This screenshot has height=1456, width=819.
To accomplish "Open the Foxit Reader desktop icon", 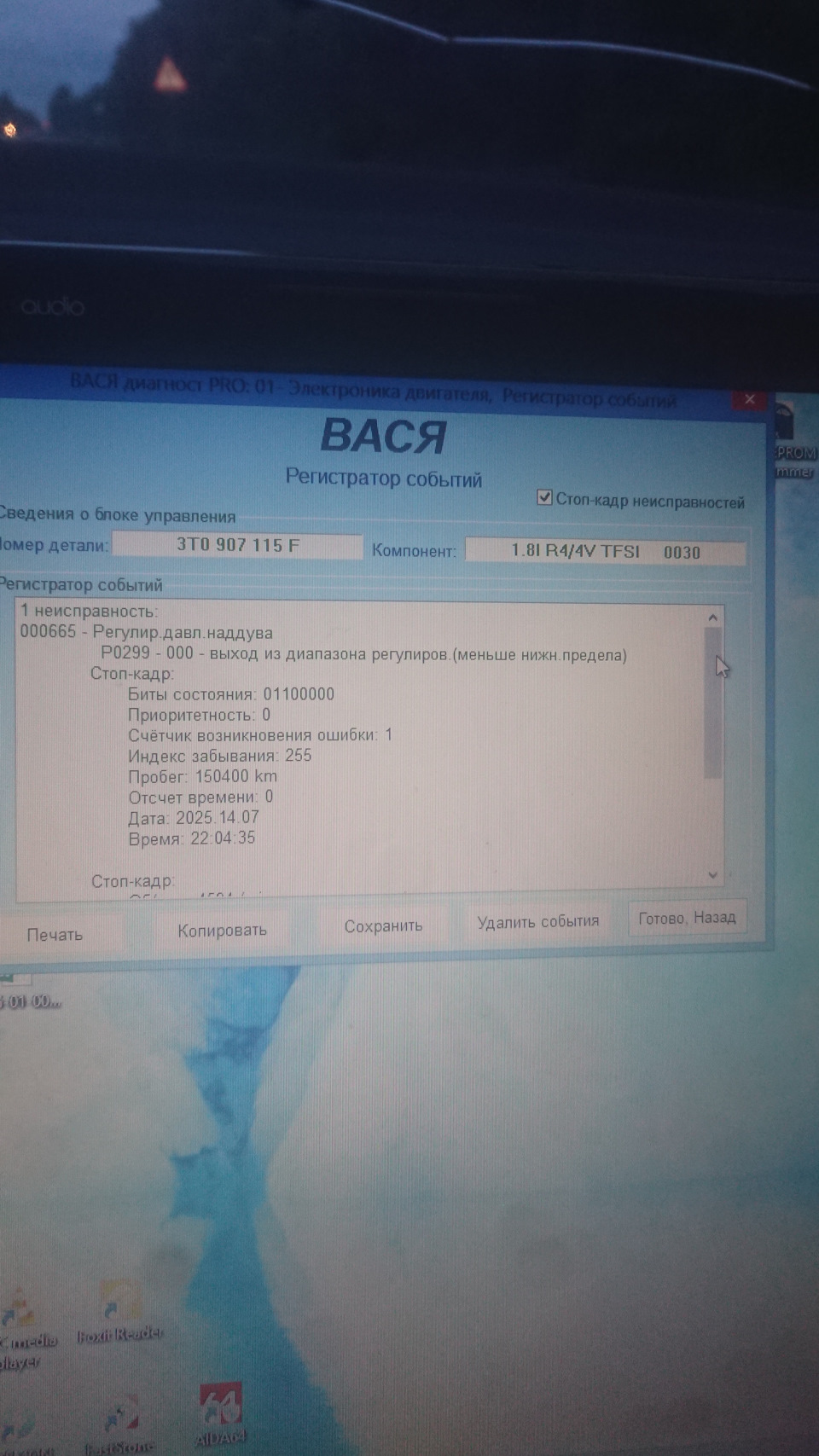I will (x=119, y=1314).
